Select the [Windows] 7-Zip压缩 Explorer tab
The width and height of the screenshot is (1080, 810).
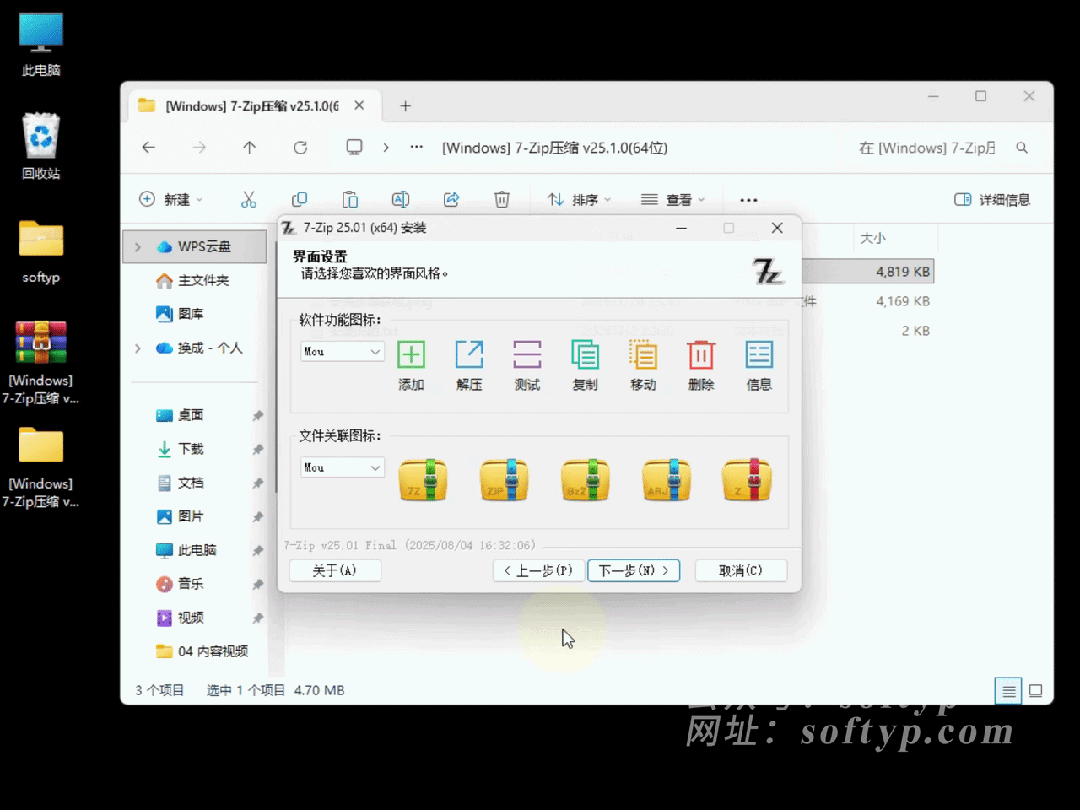click(x=252, y=106)
